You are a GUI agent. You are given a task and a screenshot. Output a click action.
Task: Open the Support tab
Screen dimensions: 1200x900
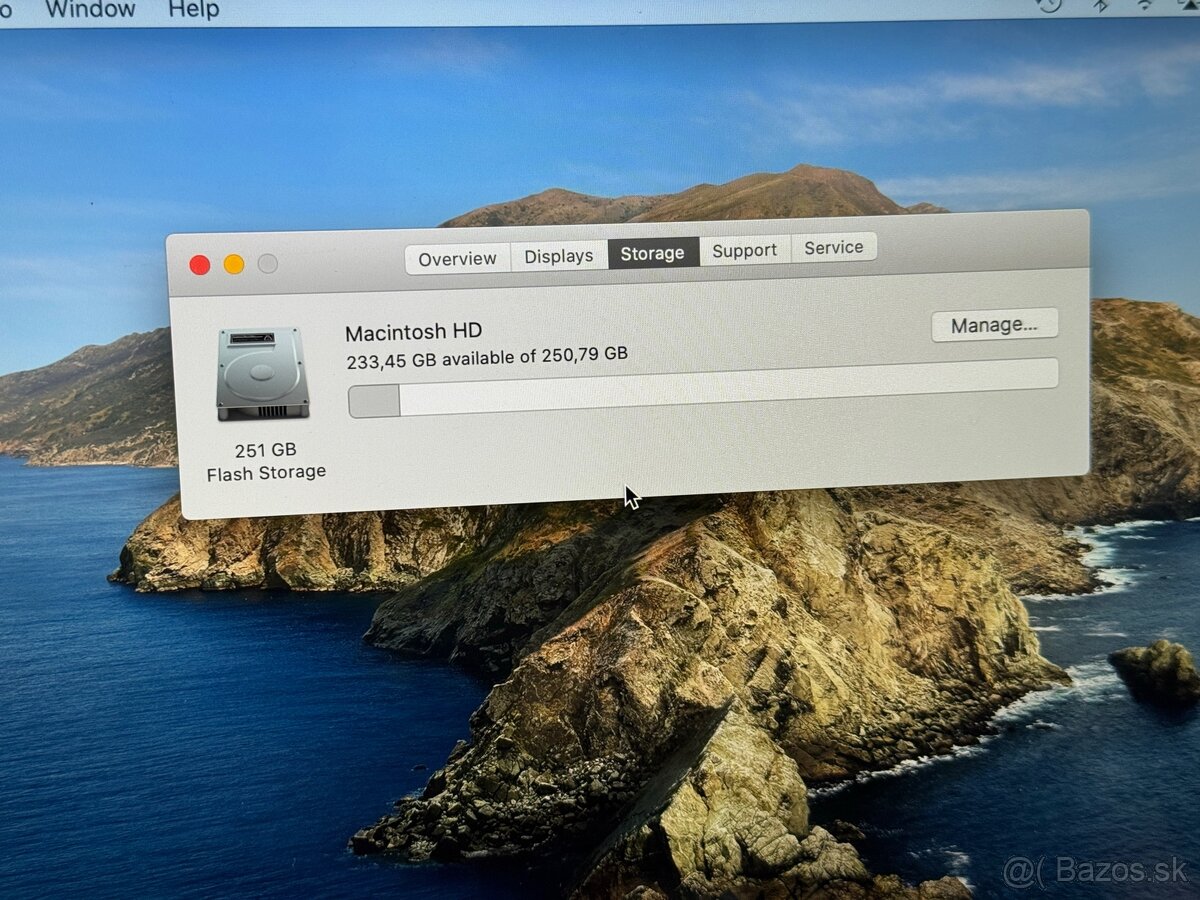coord(744,250)
